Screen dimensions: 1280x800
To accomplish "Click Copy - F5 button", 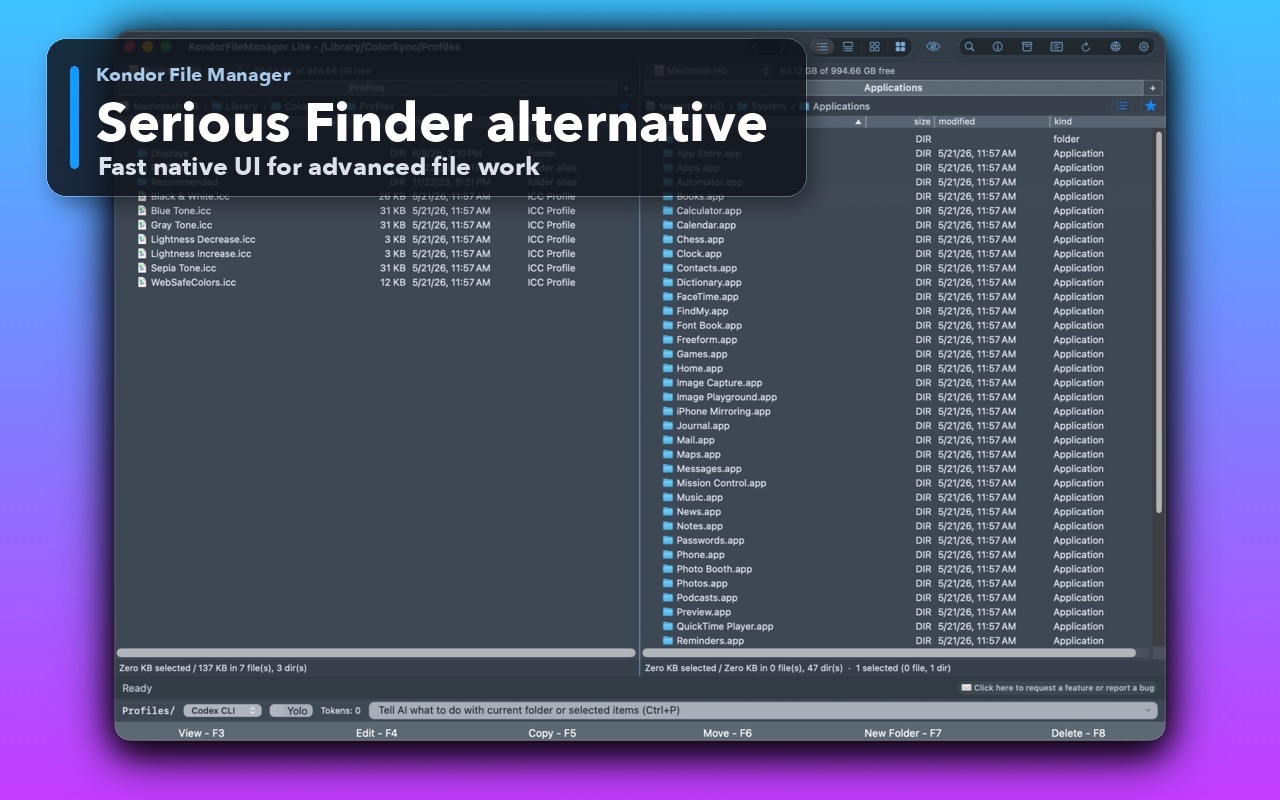I will pos(552,733).
